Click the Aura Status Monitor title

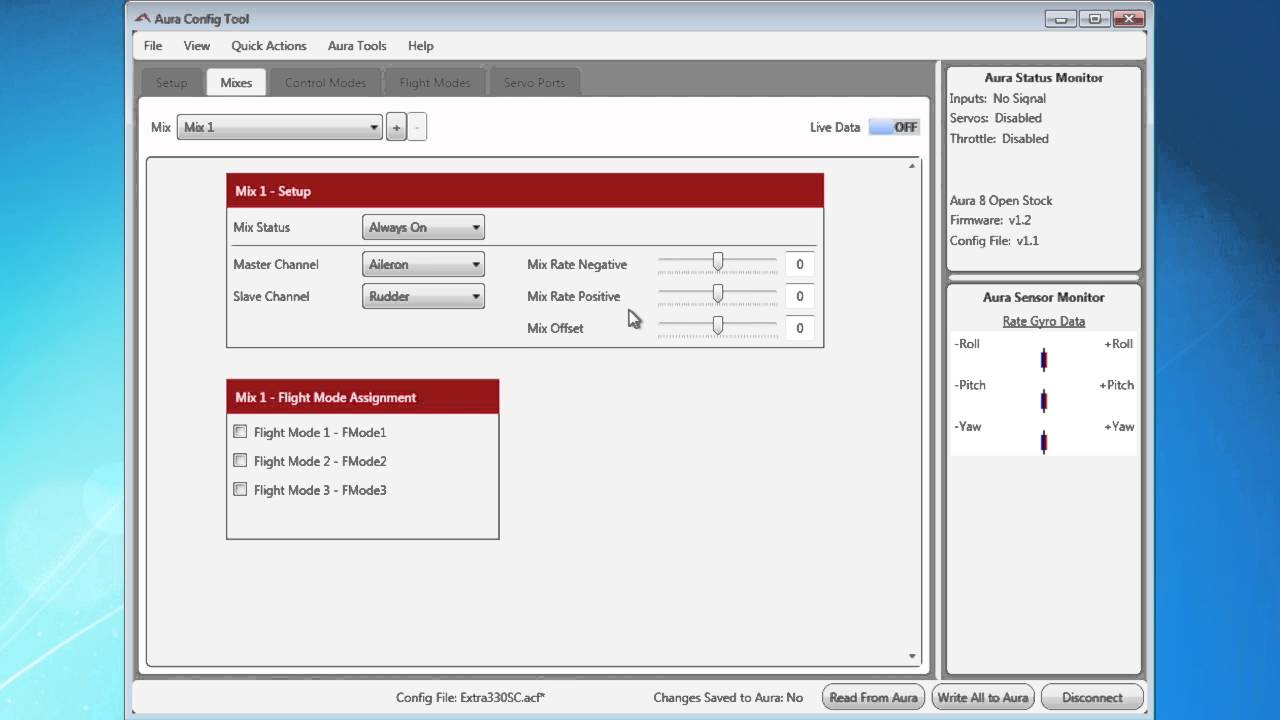point(1044,77)
